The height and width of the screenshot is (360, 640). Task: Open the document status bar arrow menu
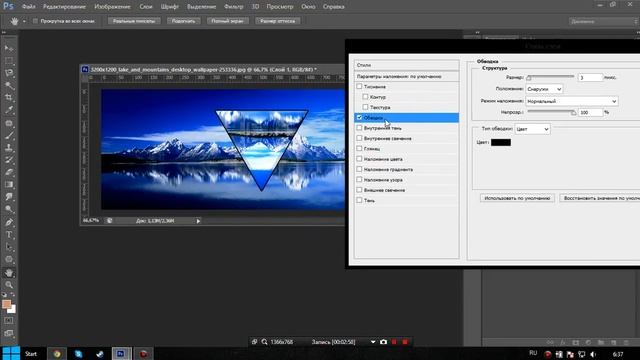(x=198, y=221)
